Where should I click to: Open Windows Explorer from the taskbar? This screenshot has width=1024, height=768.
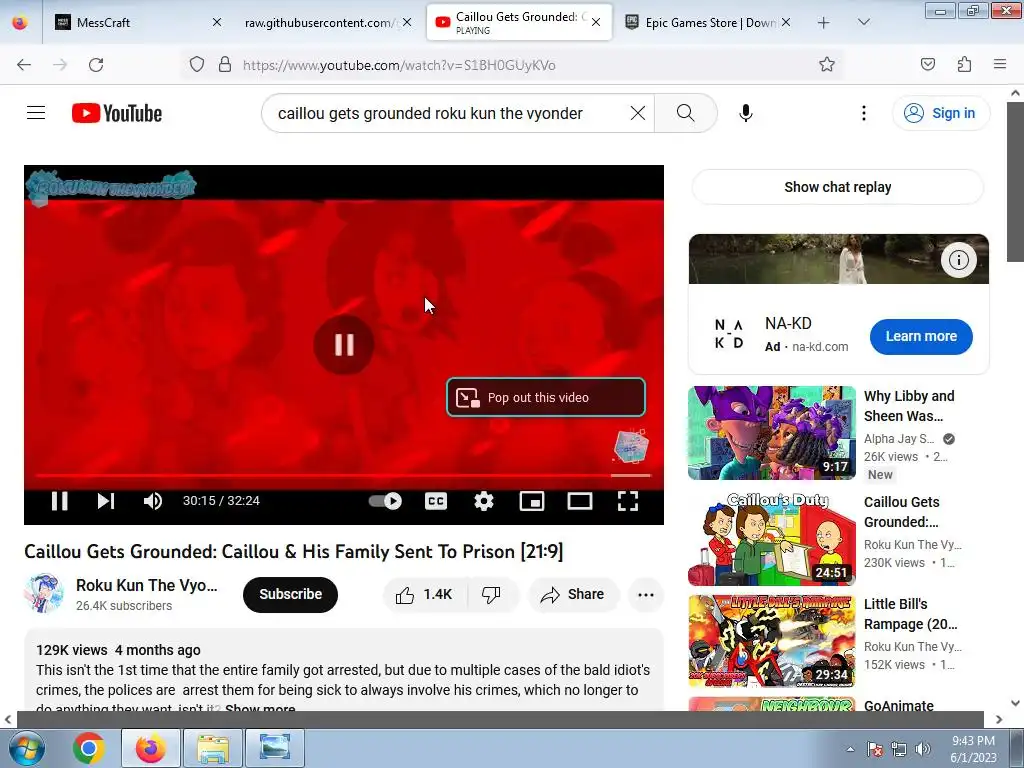coord(213,748)
